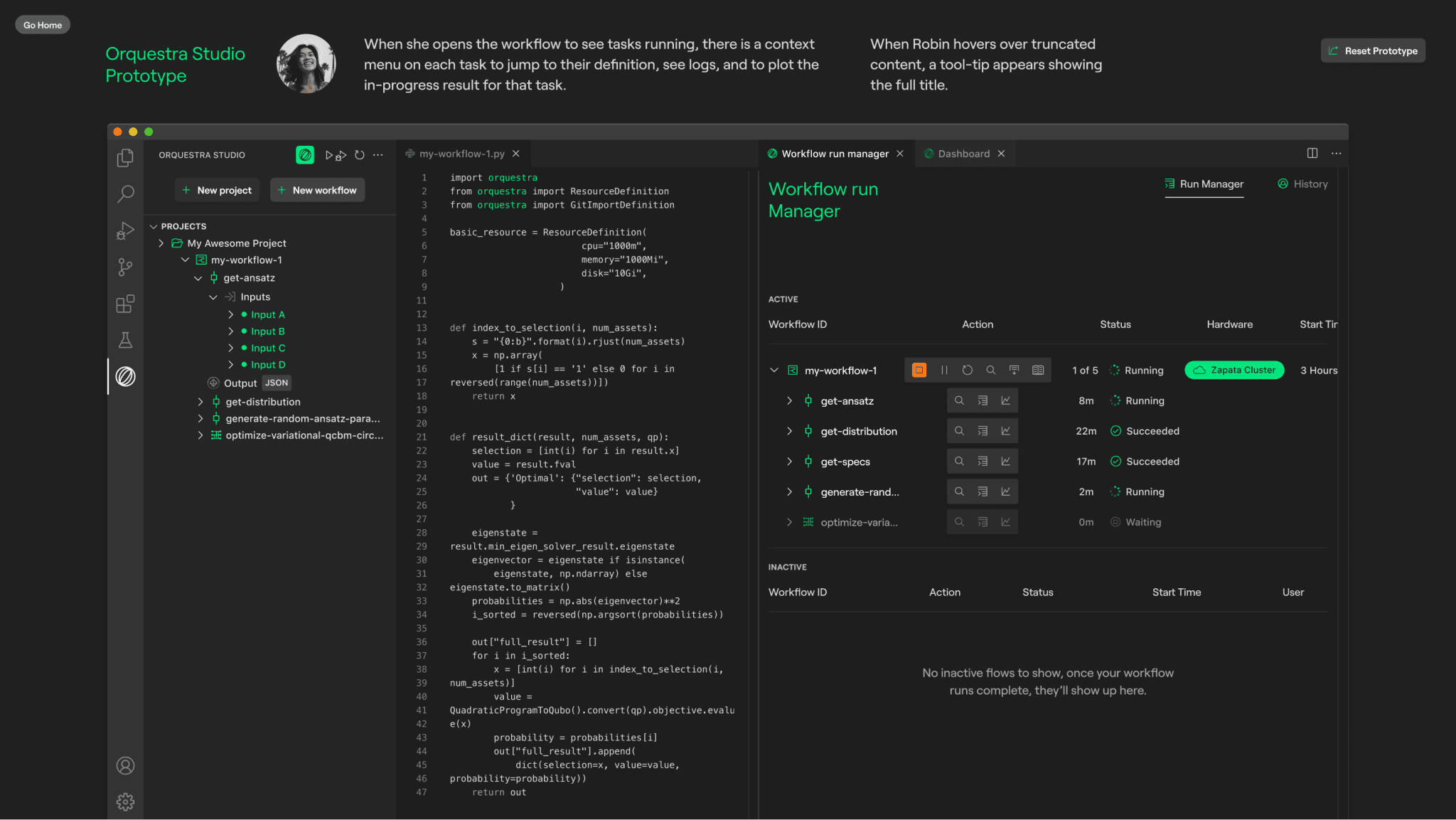
Task: Open the Source Control sidebar icon
Action: (x=125, y=267)
